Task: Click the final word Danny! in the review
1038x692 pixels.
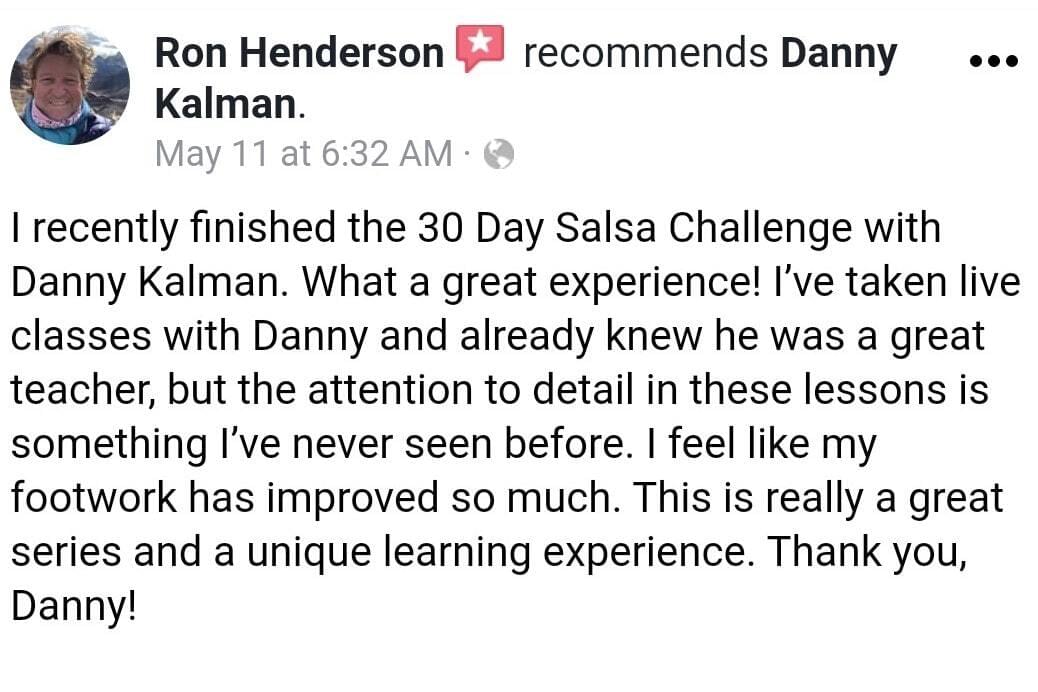Action: [73, 607]
